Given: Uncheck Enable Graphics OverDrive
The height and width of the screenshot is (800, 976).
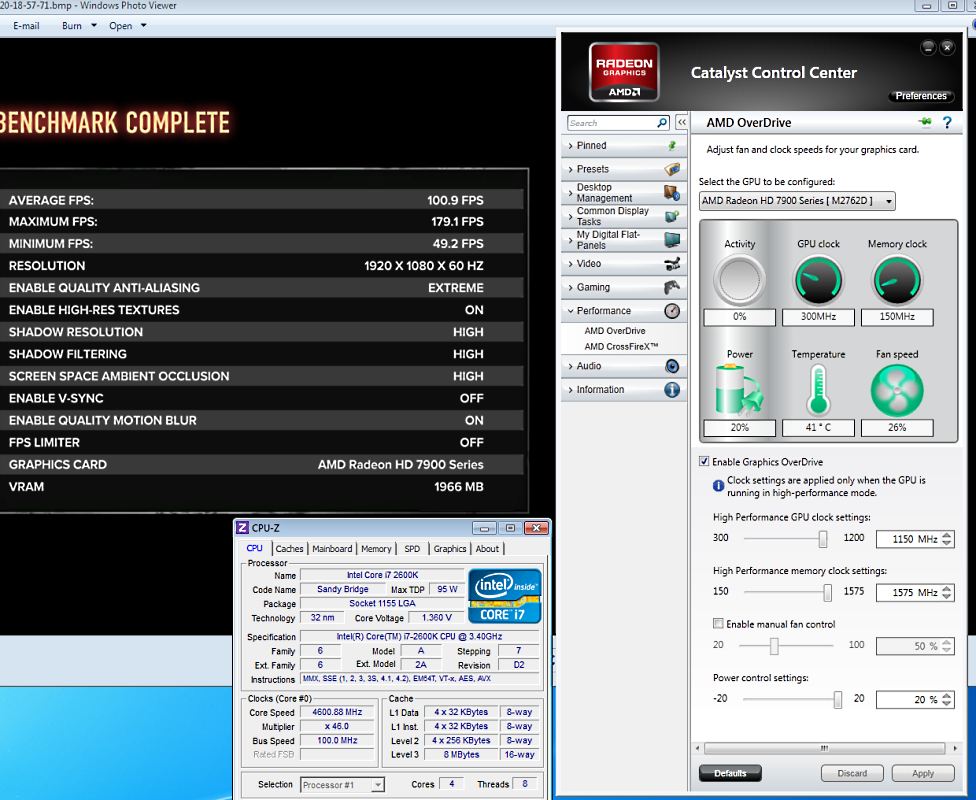Looking at the screenshot, I should click(x=704, y=461).
